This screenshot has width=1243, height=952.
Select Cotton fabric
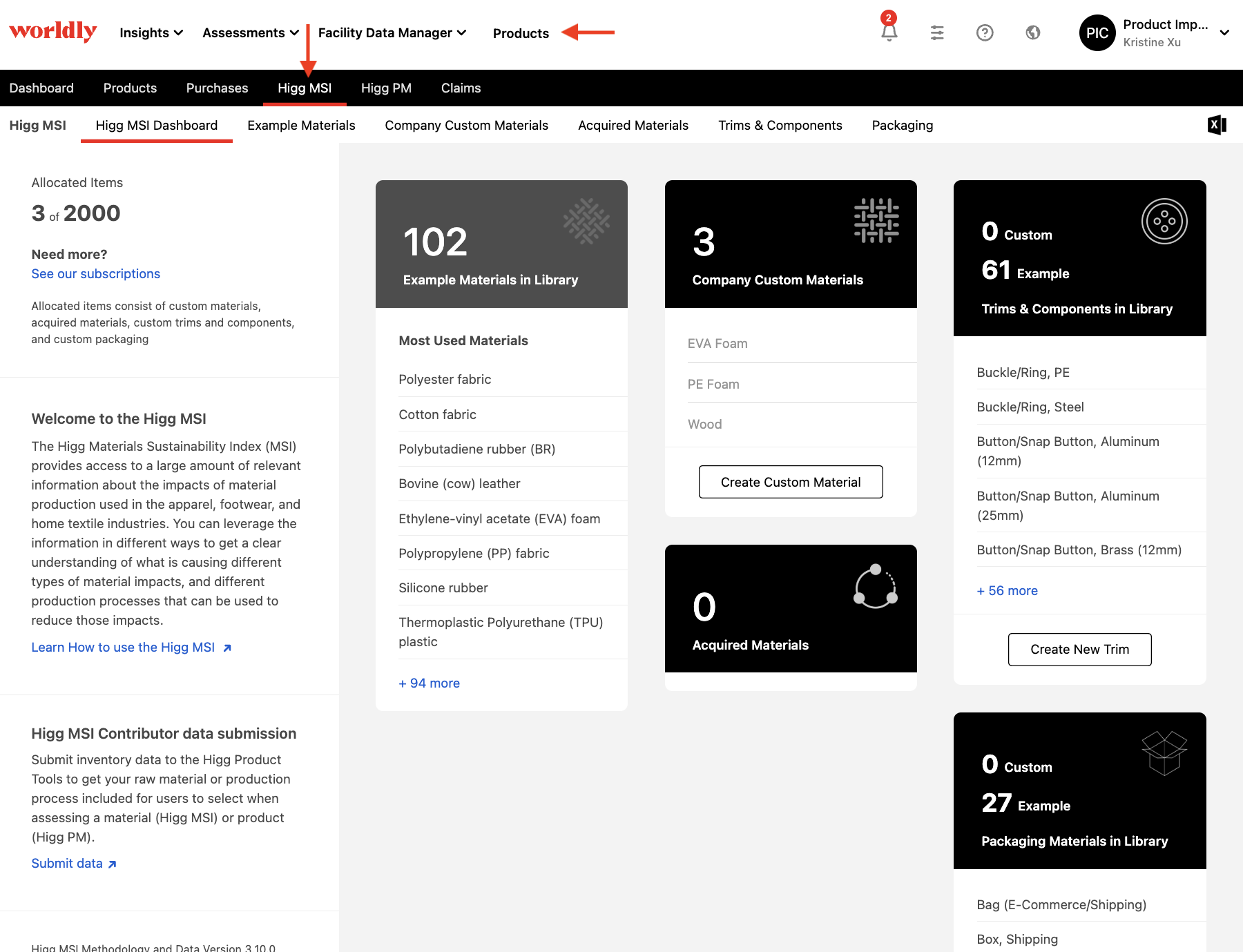513,414
